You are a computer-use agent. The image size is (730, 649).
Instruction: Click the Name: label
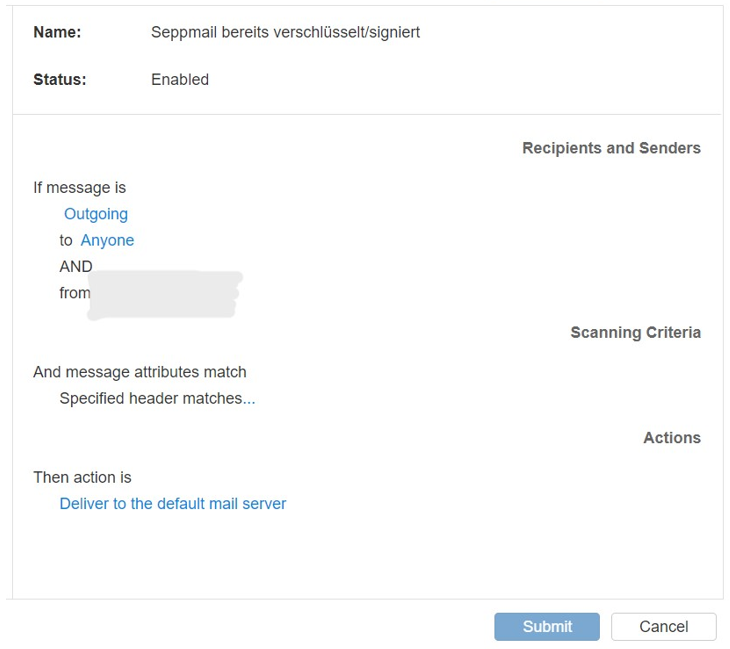click(x=57, y=32)
